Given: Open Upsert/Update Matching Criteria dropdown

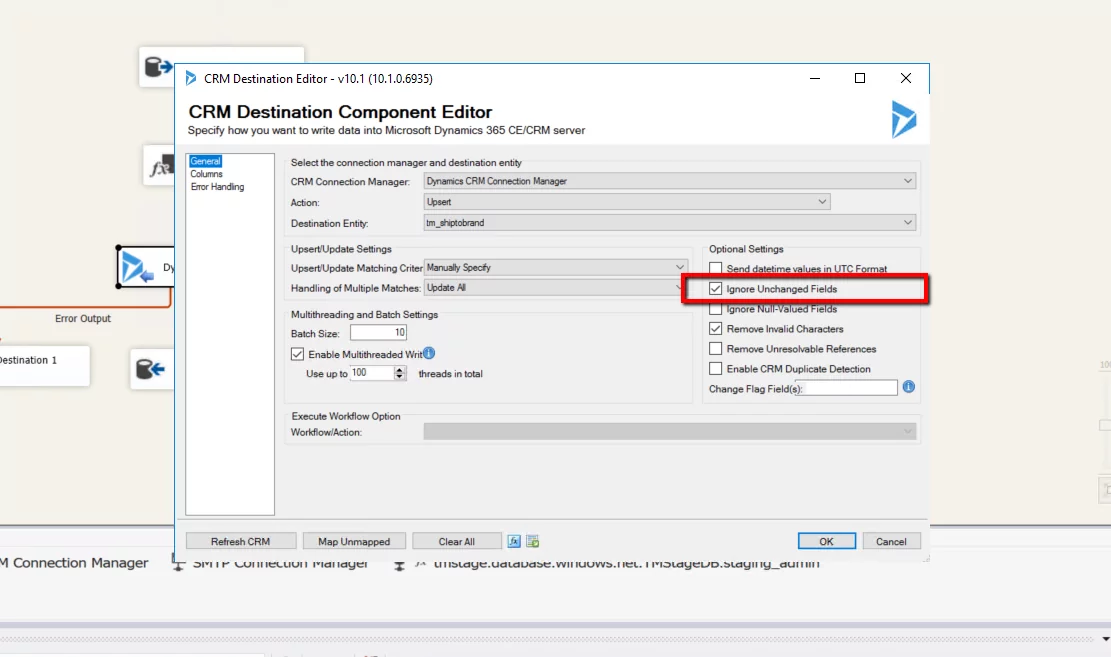Looking at the screenshot, I should tap(679, 267).
